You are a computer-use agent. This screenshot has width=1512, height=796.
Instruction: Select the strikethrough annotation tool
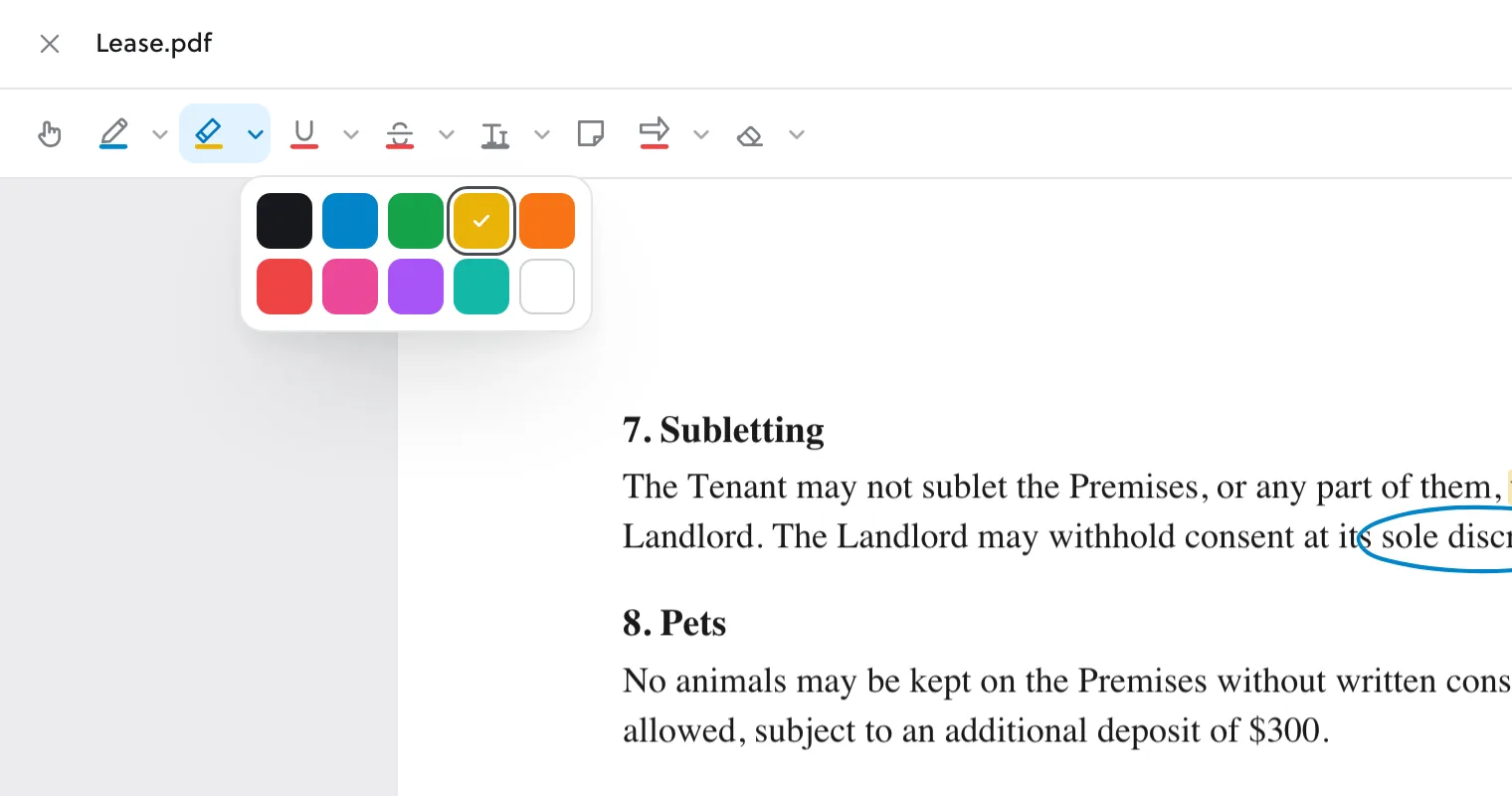pyautogui.click(x=400, y=134)
